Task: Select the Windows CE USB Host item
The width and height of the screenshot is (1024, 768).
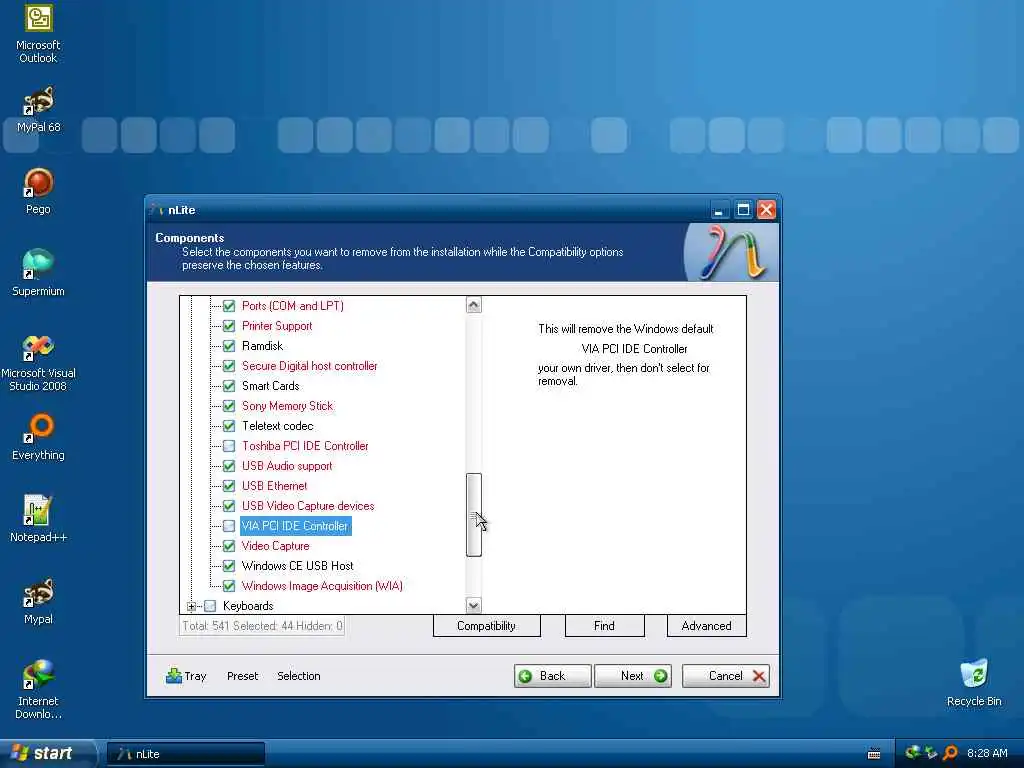Action: pos(297,566)
